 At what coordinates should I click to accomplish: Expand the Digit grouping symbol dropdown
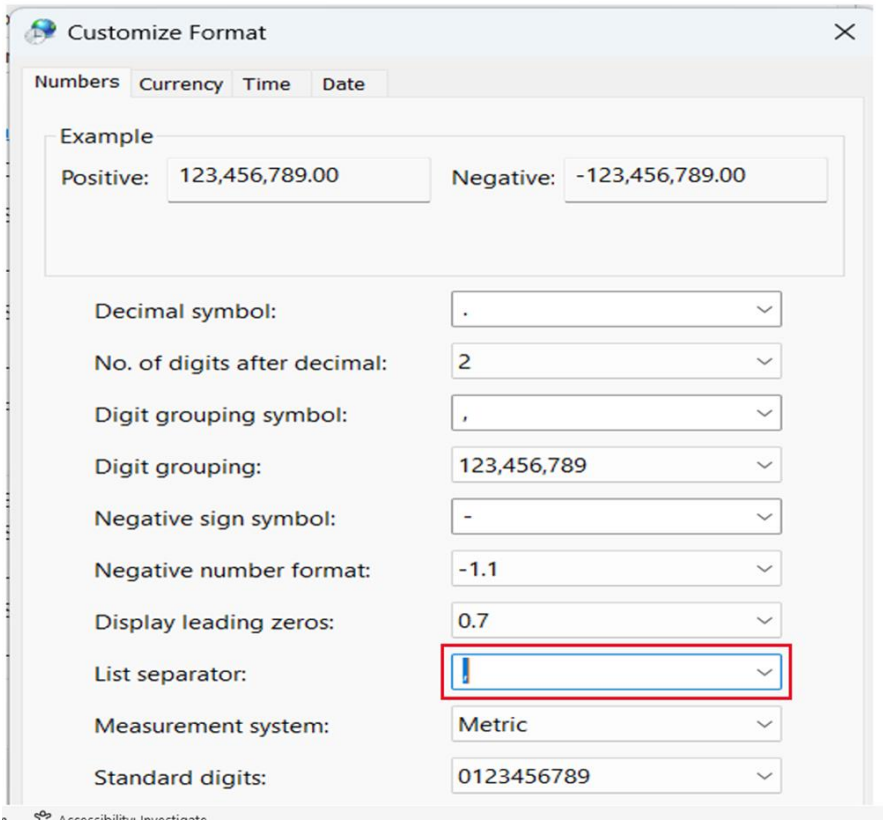[765, 413]
